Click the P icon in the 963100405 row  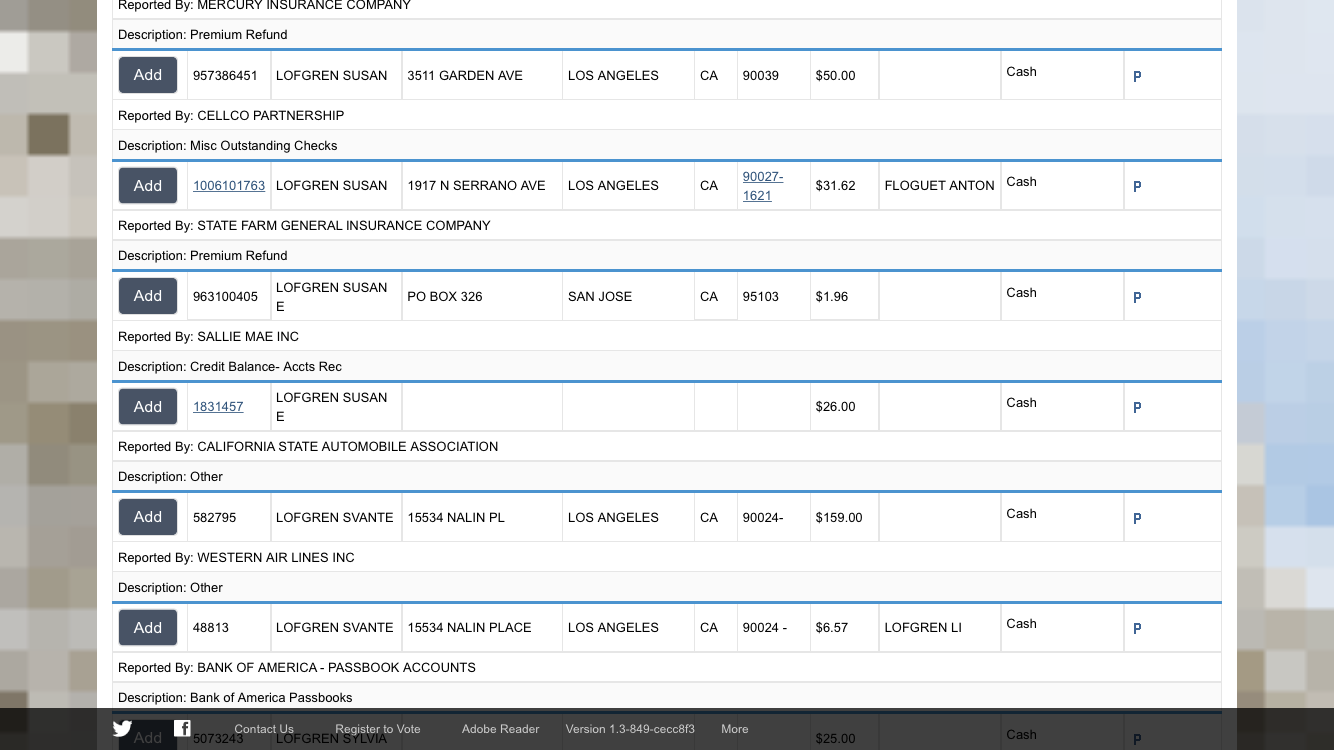(x=1137, y=297)
